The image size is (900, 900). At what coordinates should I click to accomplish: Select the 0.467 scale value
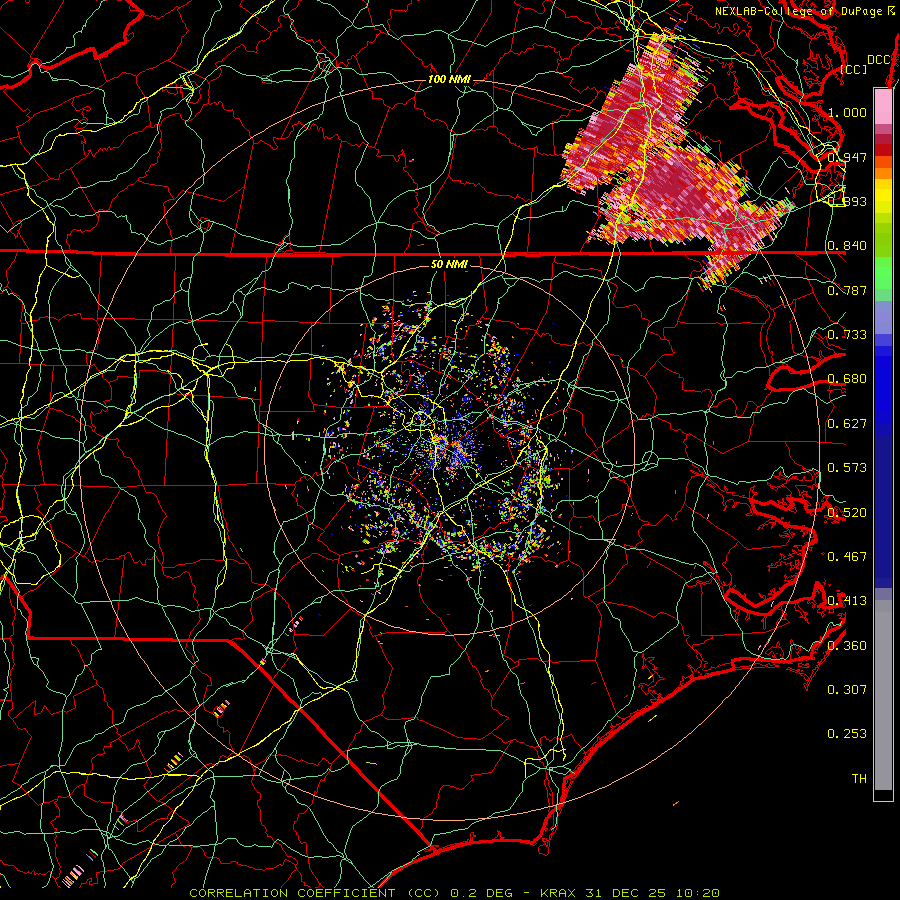pyautogui.click(x=847, y=557)
